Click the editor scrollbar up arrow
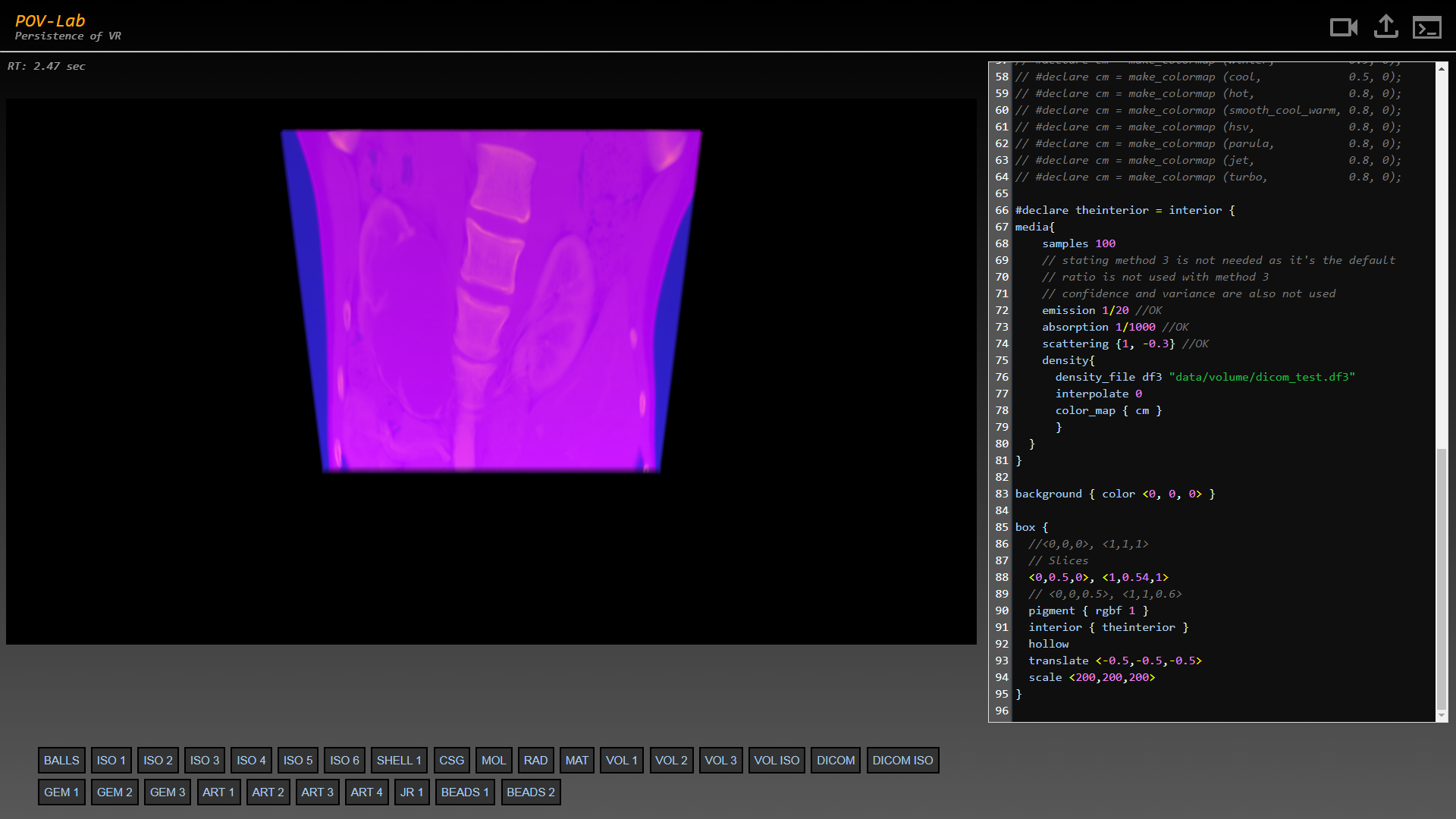The width and height of the screenshot is (1456, 819). [1442, 68]
